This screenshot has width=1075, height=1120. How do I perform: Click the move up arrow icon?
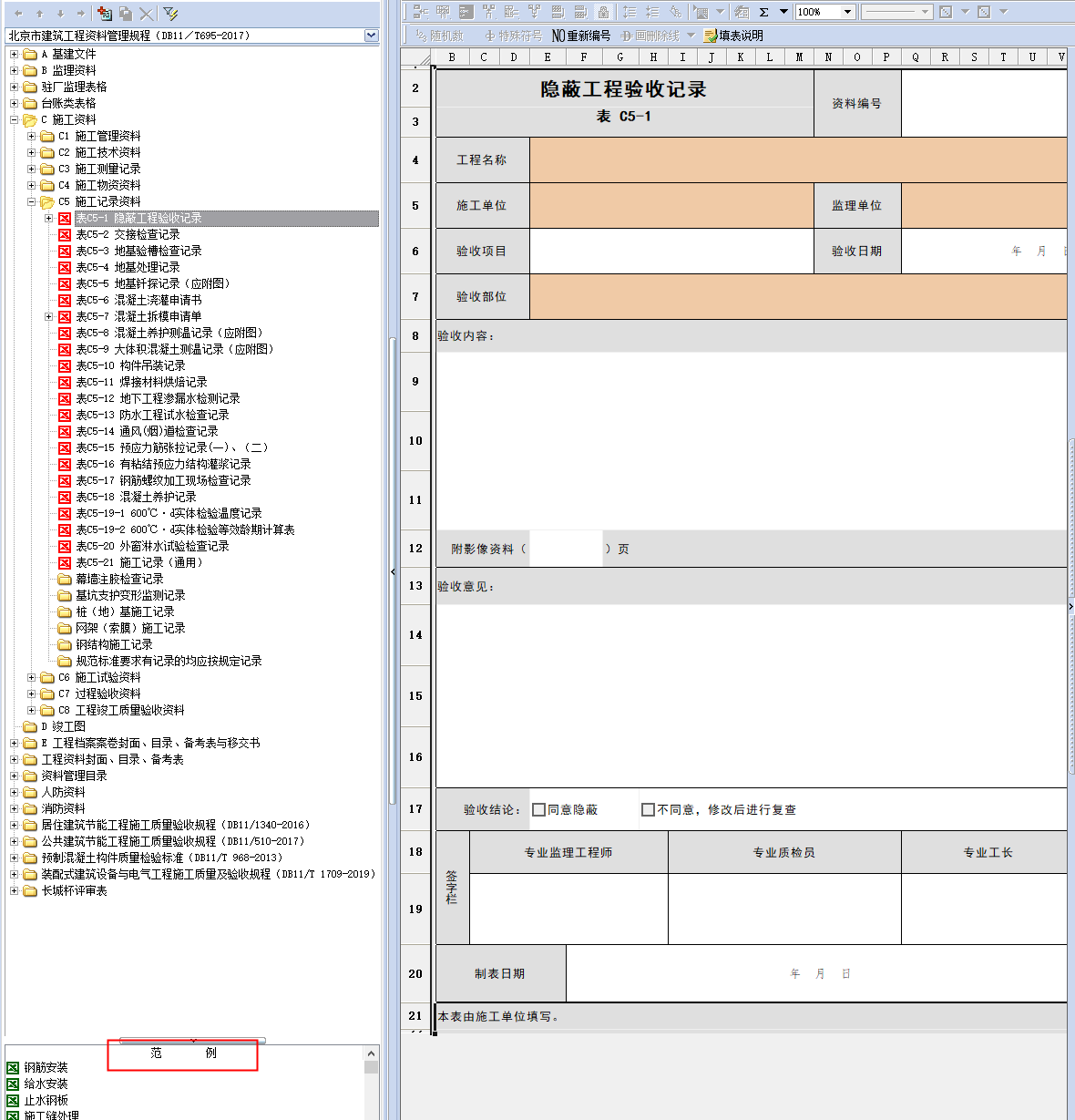(x=39, y=13)
